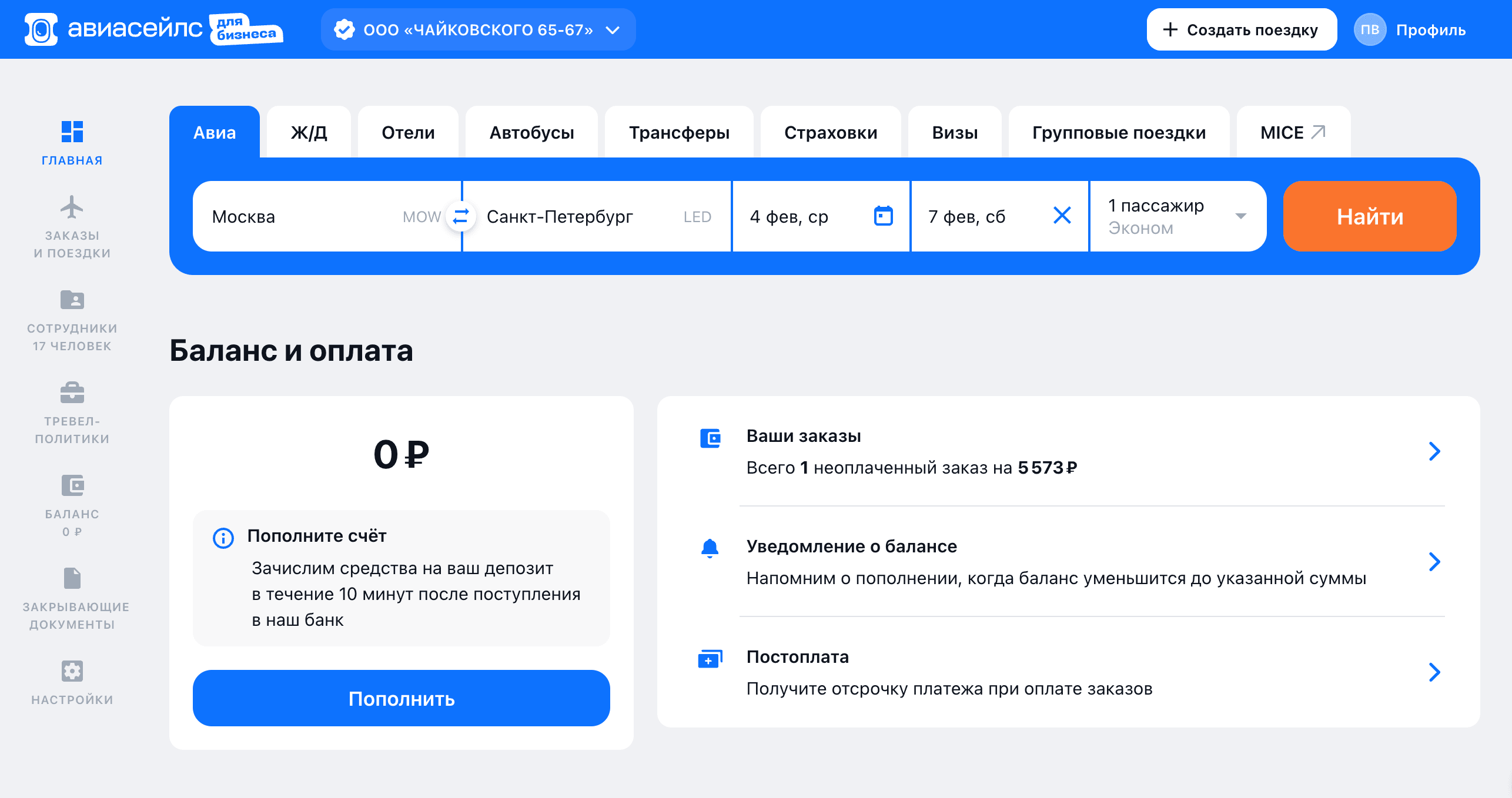Click the Пополните счёт notice title
This screenshot has width=1512, height=798.
point(317,536)
